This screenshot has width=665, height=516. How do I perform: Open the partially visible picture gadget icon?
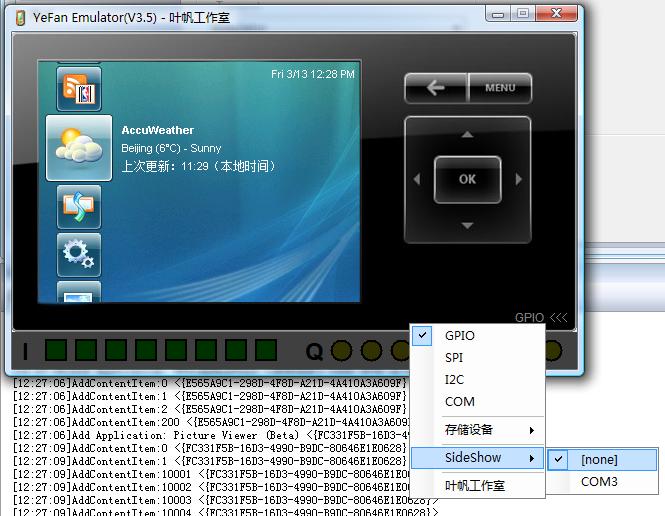[79, 292]
